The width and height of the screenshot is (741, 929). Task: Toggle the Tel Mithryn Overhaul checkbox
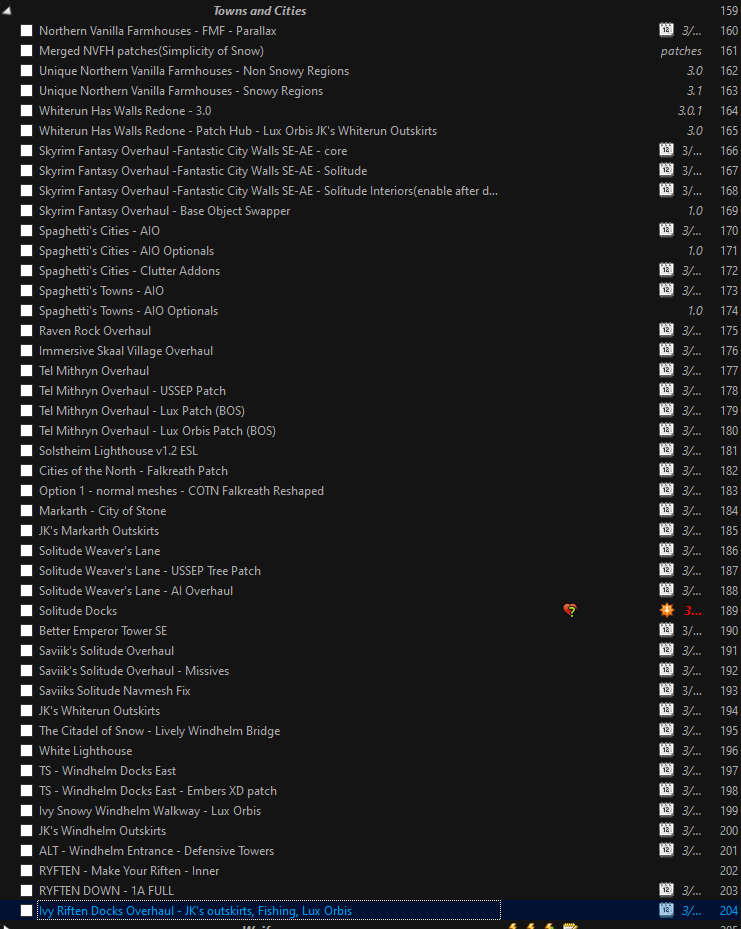click(27, 371)
